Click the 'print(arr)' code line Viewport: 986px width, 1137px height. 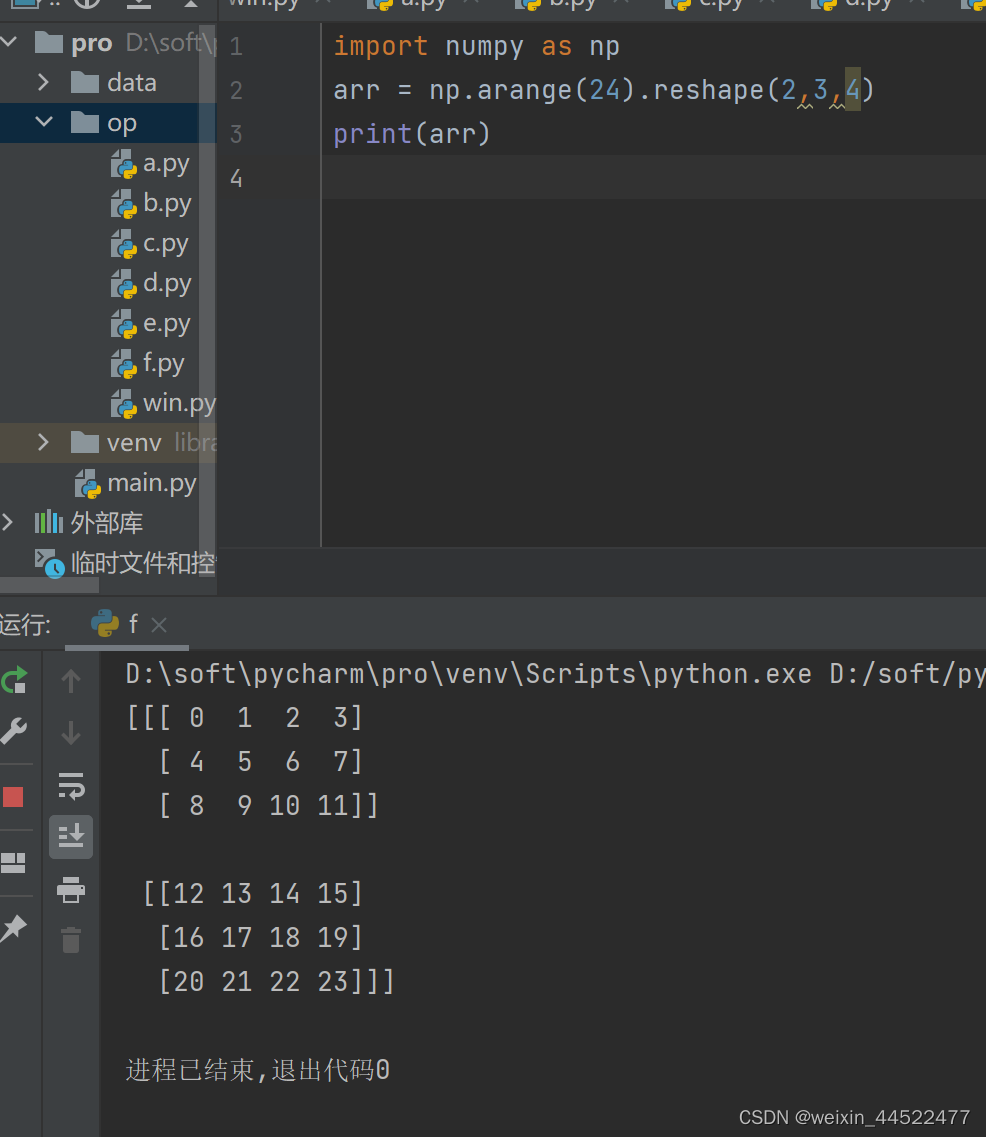412,134
